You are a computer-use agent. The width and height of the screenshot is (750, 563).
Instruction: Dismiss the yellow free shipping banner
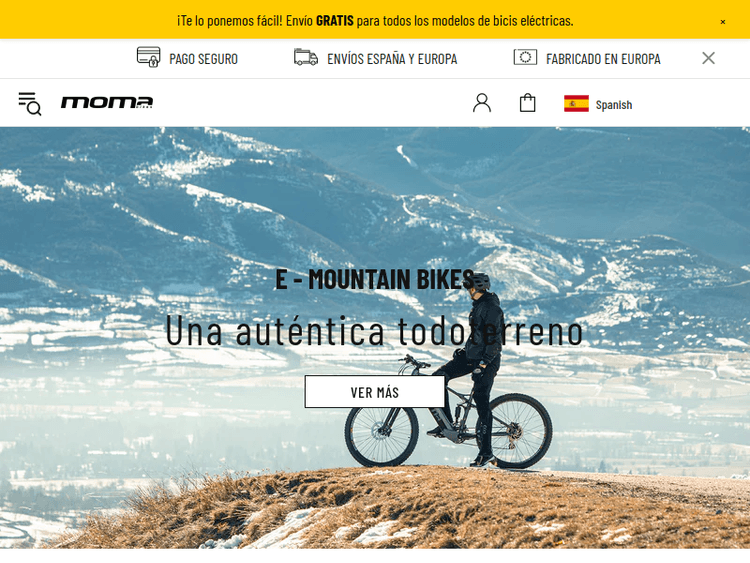click(723, 22)
